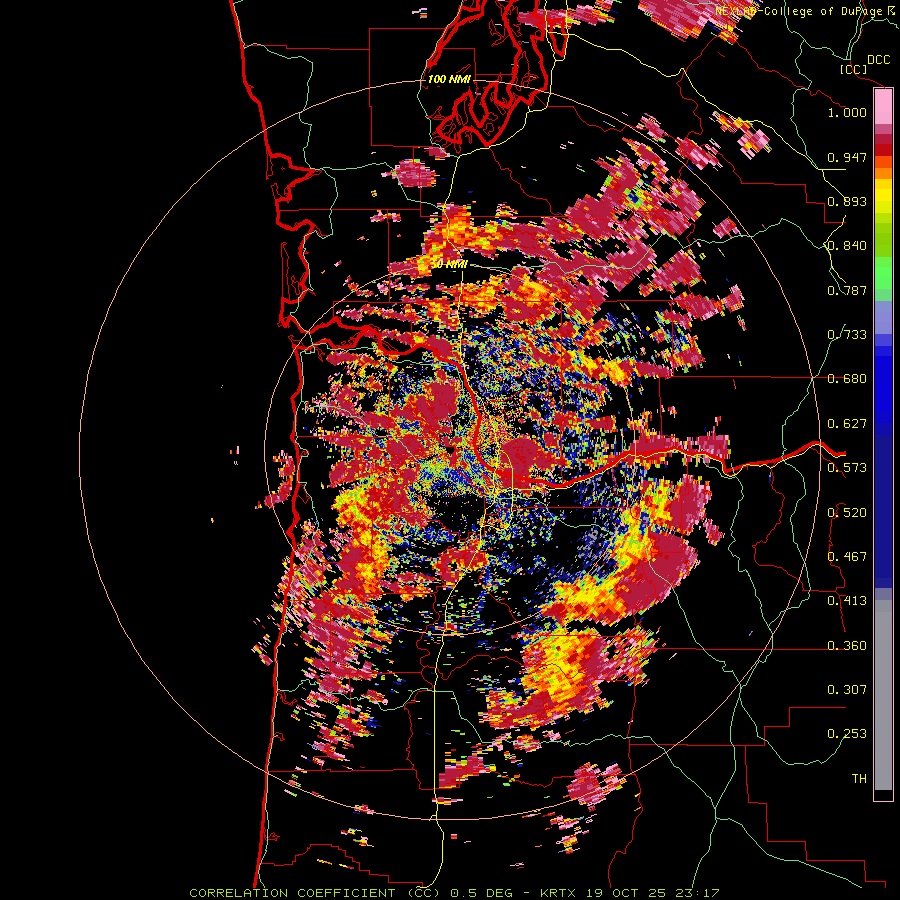The width and height of the screenshot is (900, 900).
Task: Click the 0.520 legend value
Action: point(847,513)
